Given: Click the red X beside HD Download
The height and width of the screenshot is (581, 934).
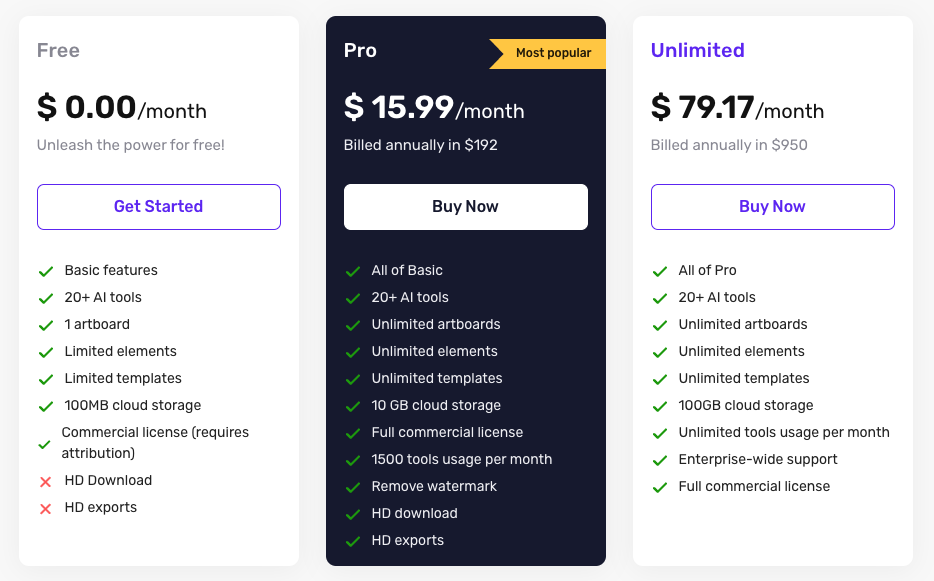Looking at the screenshot, I should pyautogui.click(x=45, y=481).
